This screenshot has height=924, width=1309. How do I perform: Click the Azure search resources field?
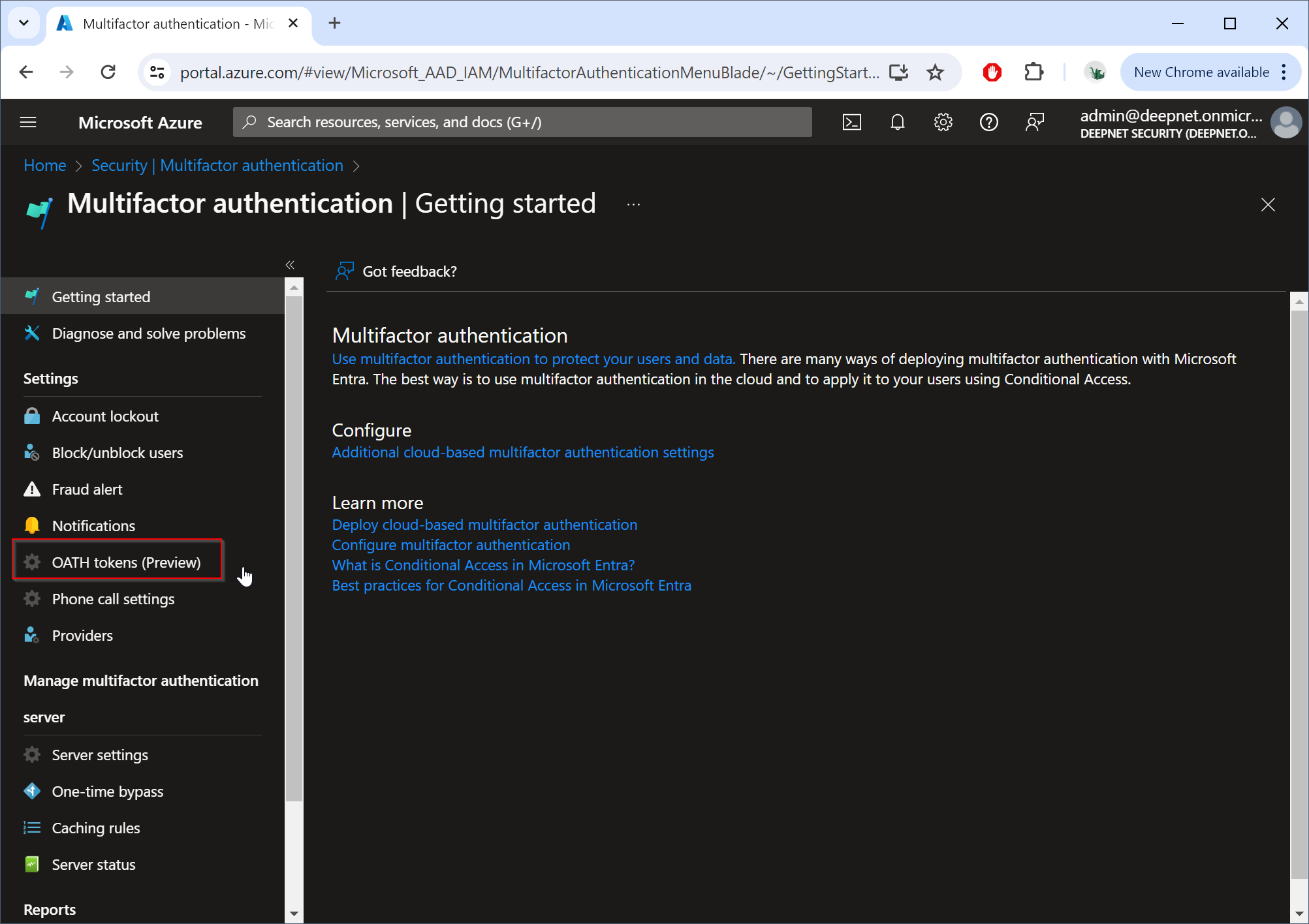click(522, 122)
